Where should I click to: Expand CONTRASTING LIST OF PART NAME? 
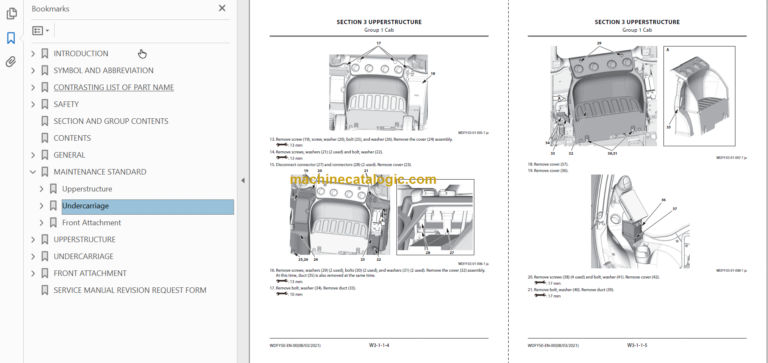(x=33, y=88)
